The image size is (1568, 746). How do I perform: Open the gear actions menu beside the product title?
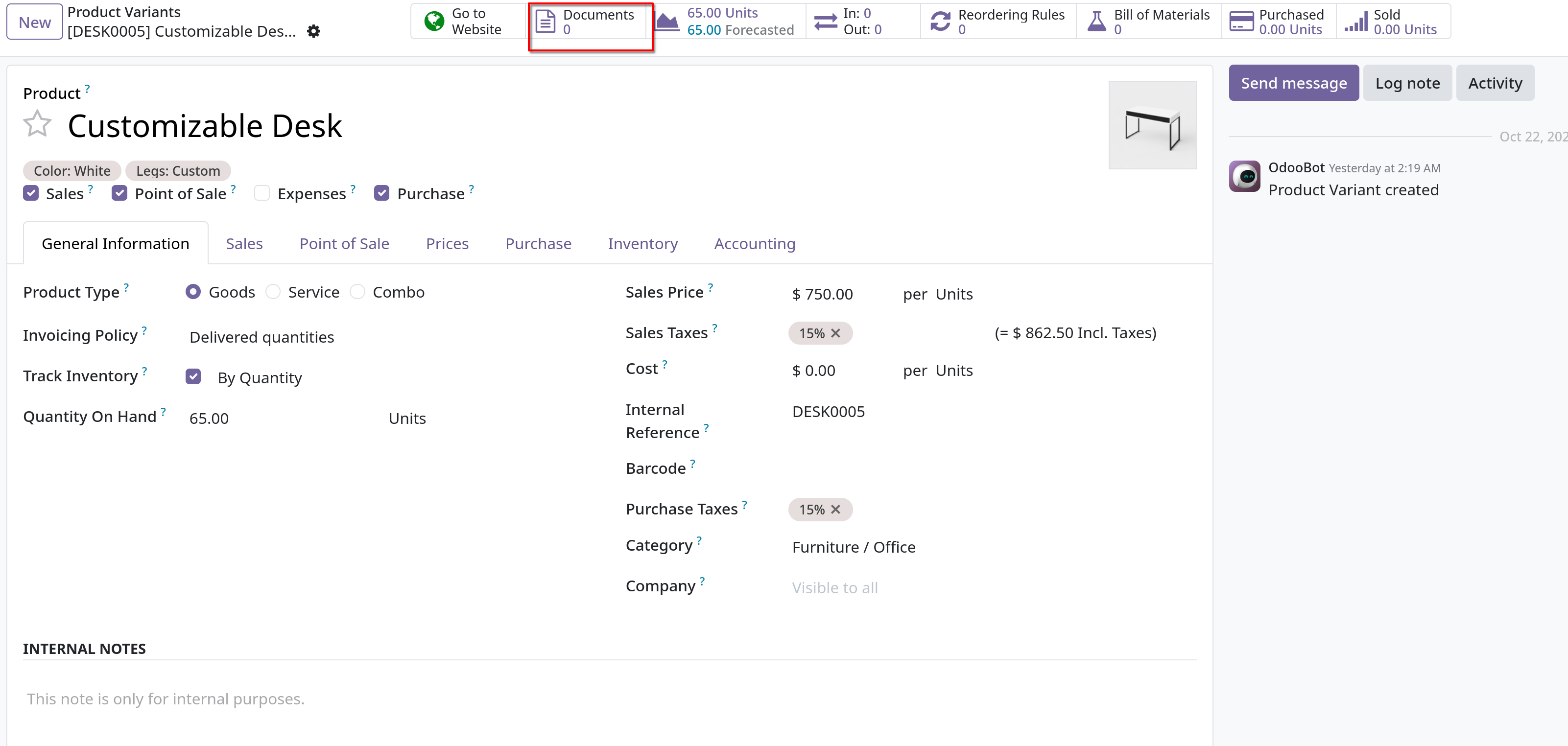tap(313, 31)
